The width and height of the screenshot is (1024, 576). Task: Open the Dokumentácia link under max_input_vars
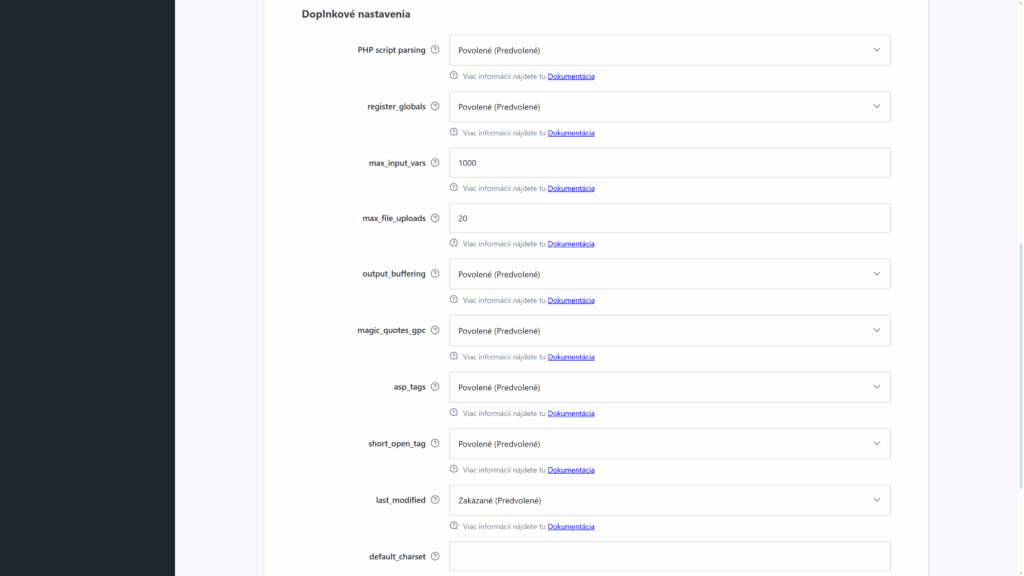(571, 188)
